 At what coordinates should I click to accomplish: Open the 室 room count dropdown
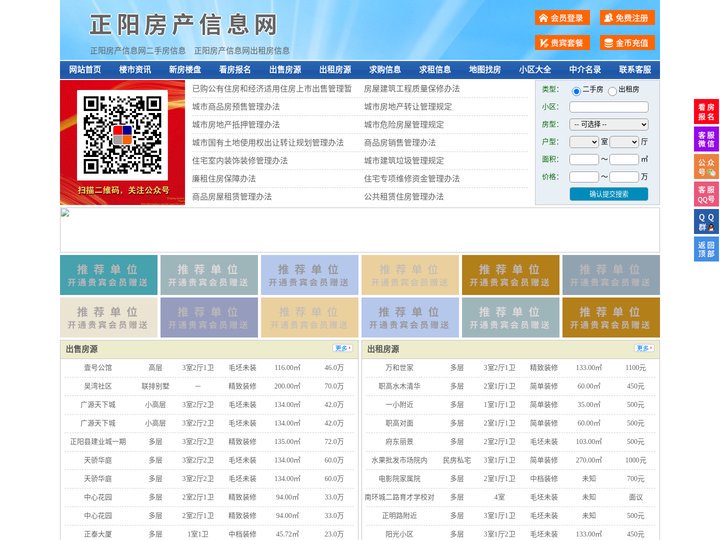(584, 142)
